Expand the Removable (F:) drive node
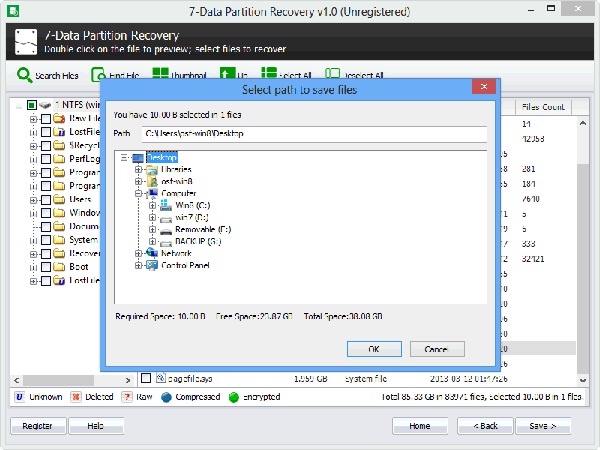This screenshot has width=600, height=450. [x=152, y=230]
